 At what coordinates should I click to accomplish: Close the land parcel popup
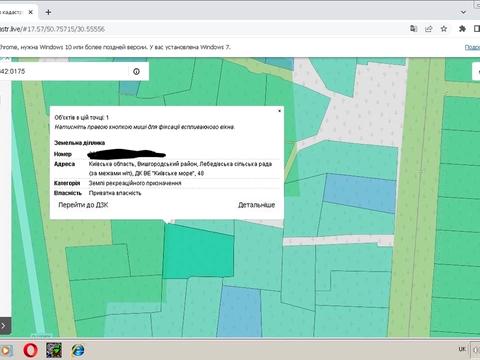point(279,111)
